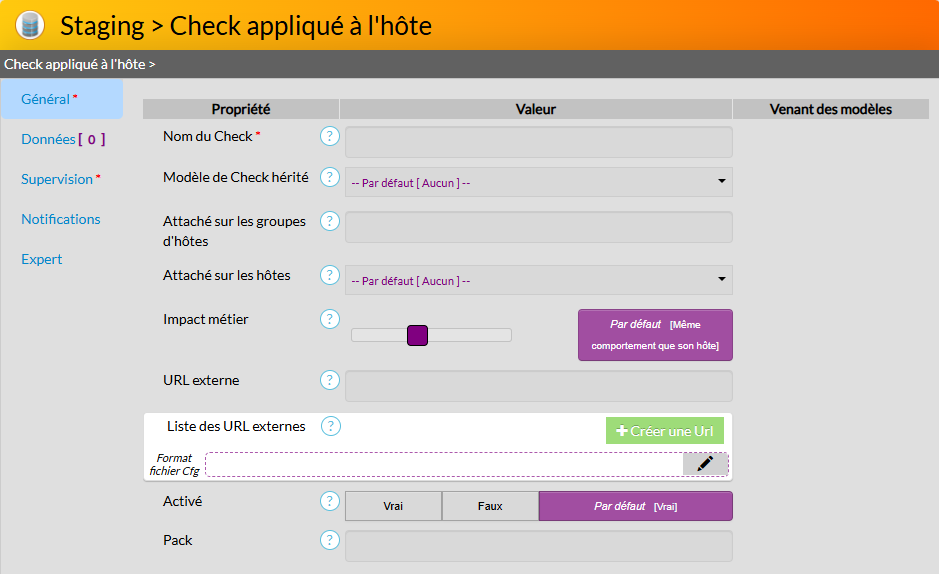Click the pencil edit icon in Cfg format

tap(705, 463)
